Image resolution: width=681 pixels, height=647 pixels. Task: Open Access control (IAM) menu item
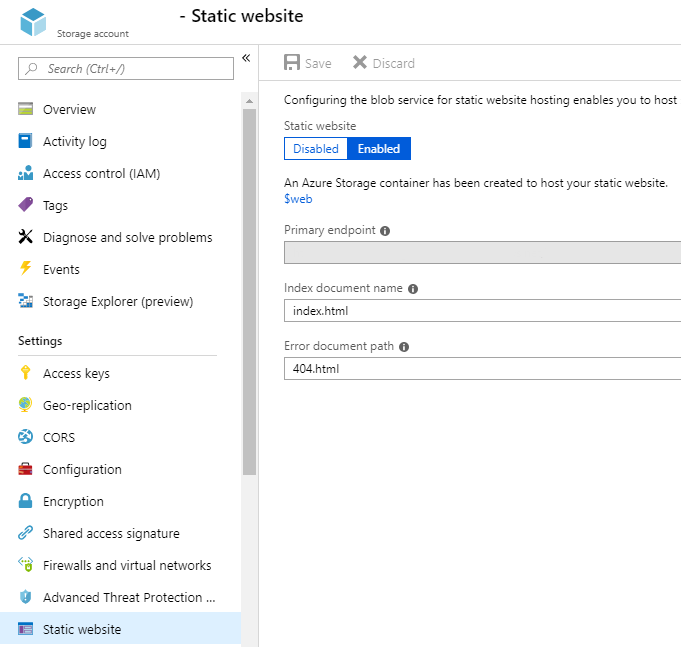click(102, 173)
